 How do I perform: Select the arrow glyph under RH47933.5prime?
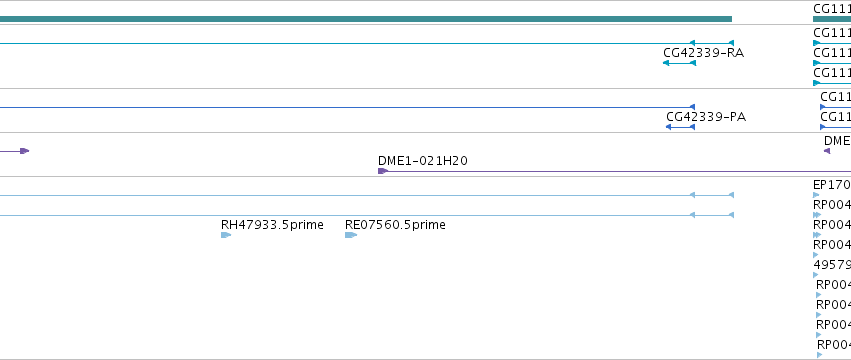(226, 235)
